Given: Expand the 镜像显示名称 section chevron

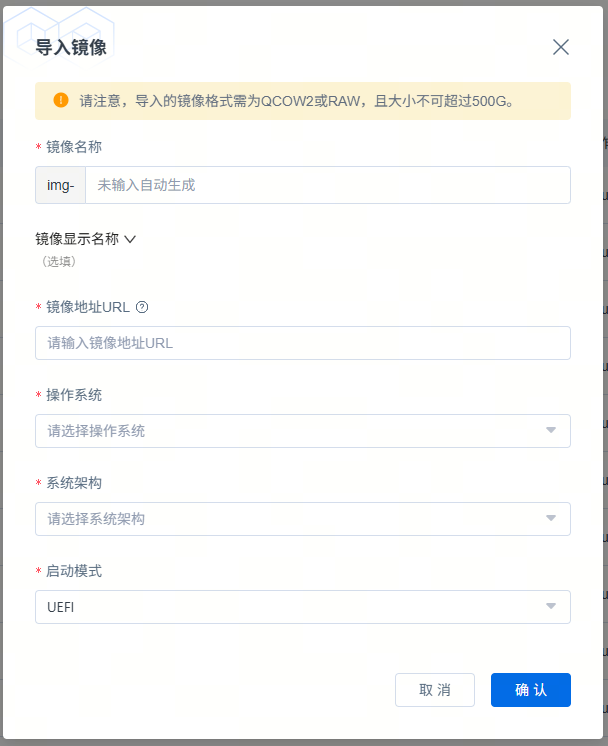Looking at the screenshot, I should point(129,239).
